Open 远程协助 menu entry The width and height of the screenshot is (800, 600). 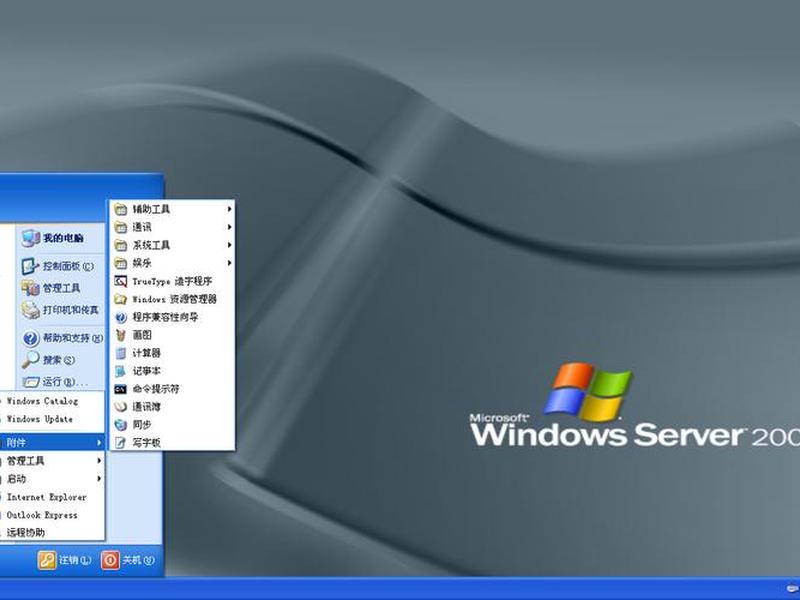[x=26, y=533]
